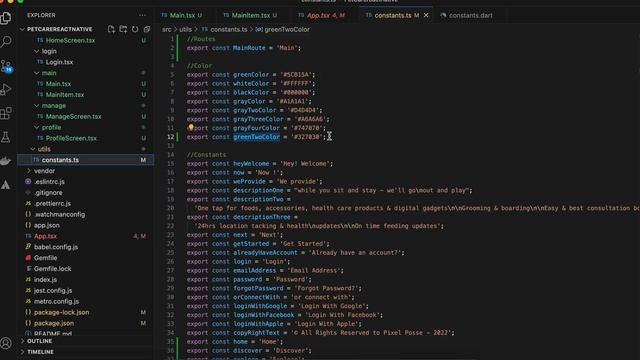The width and height of the screenshot is (640, 360).
Task: Open the Testing flask view
Action: coord(6,137)
